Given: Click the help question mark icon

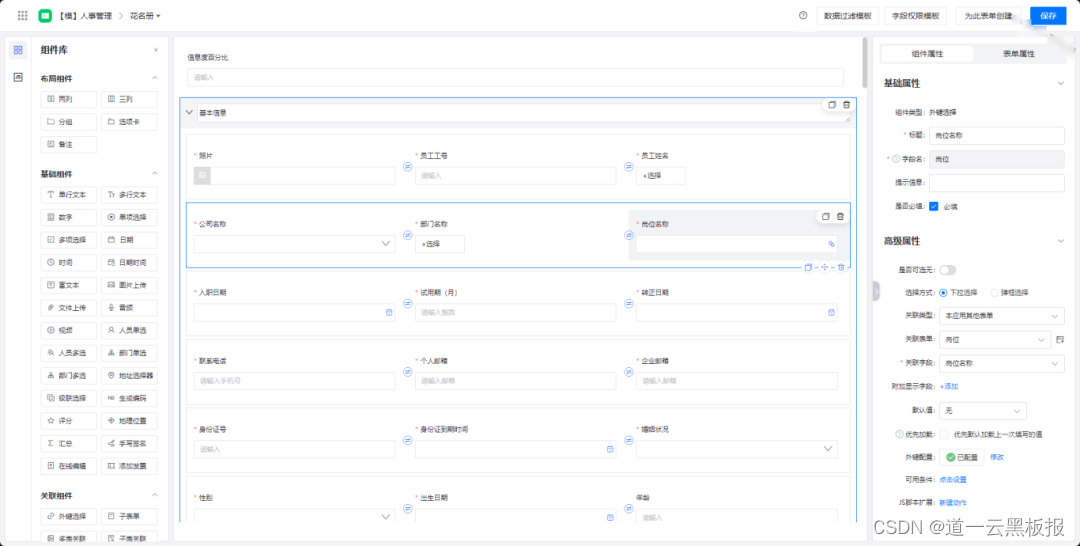Looking at the screenshot, I should [802, 15].
